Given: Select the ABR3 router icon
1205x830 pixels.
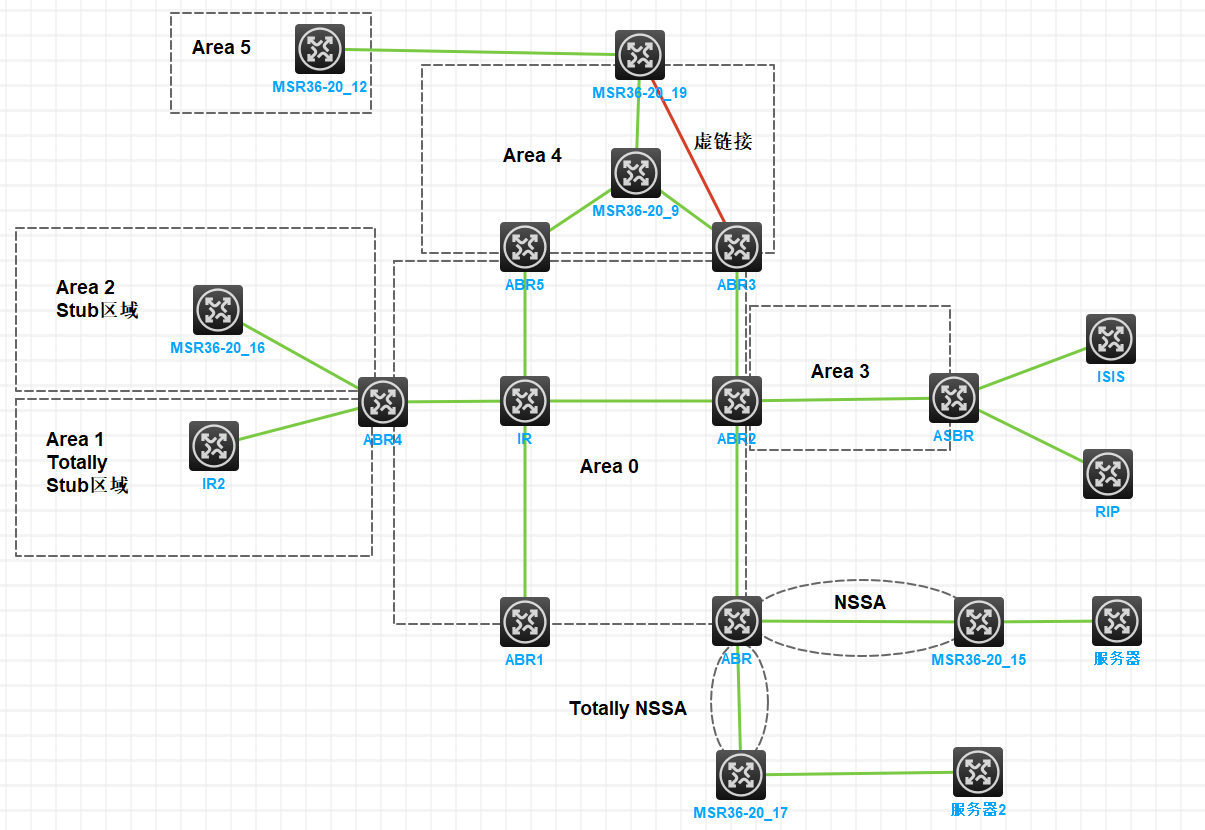Looking at the screenshot, I should click(x=737, y=247).
